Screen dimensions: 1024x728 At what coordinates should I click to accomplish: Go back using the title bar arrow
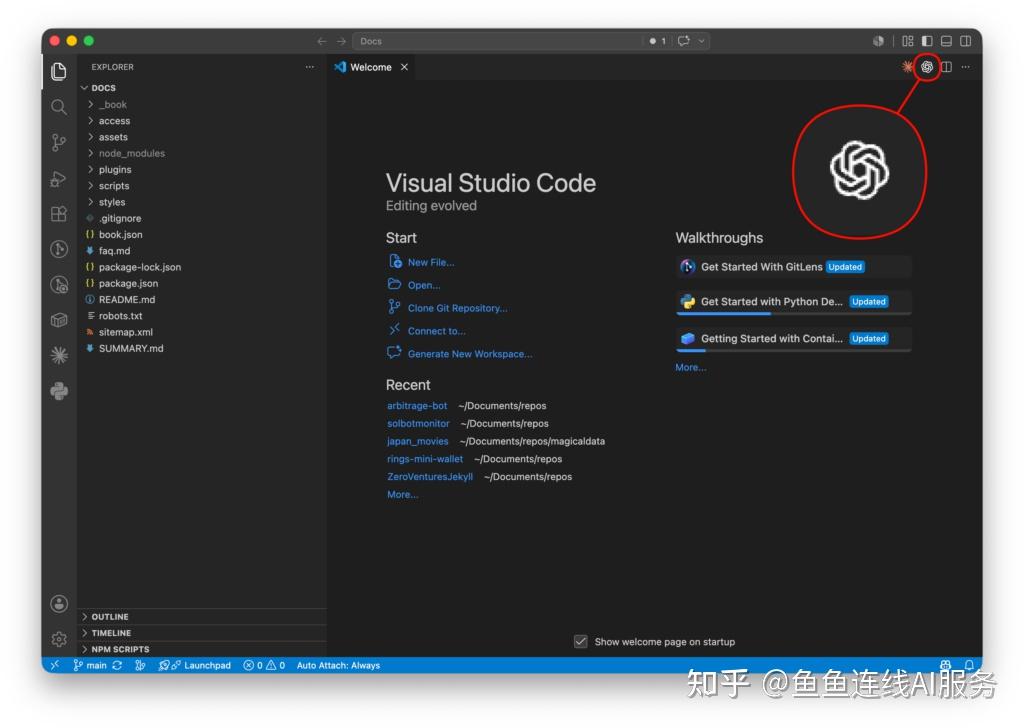point(322,41)
